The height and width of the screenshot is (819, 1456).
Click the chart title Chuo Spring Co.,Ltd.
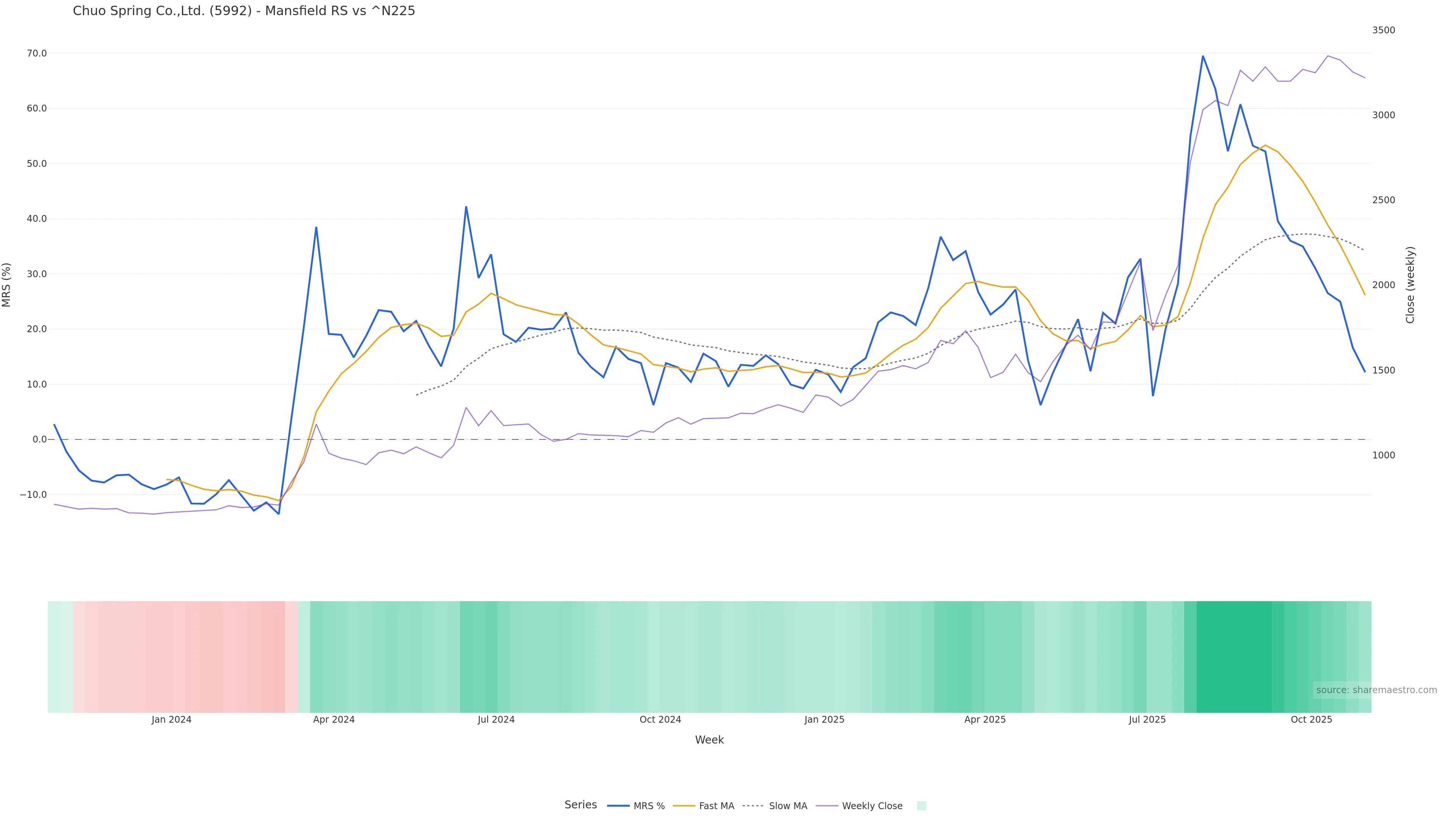pos(243,11)
